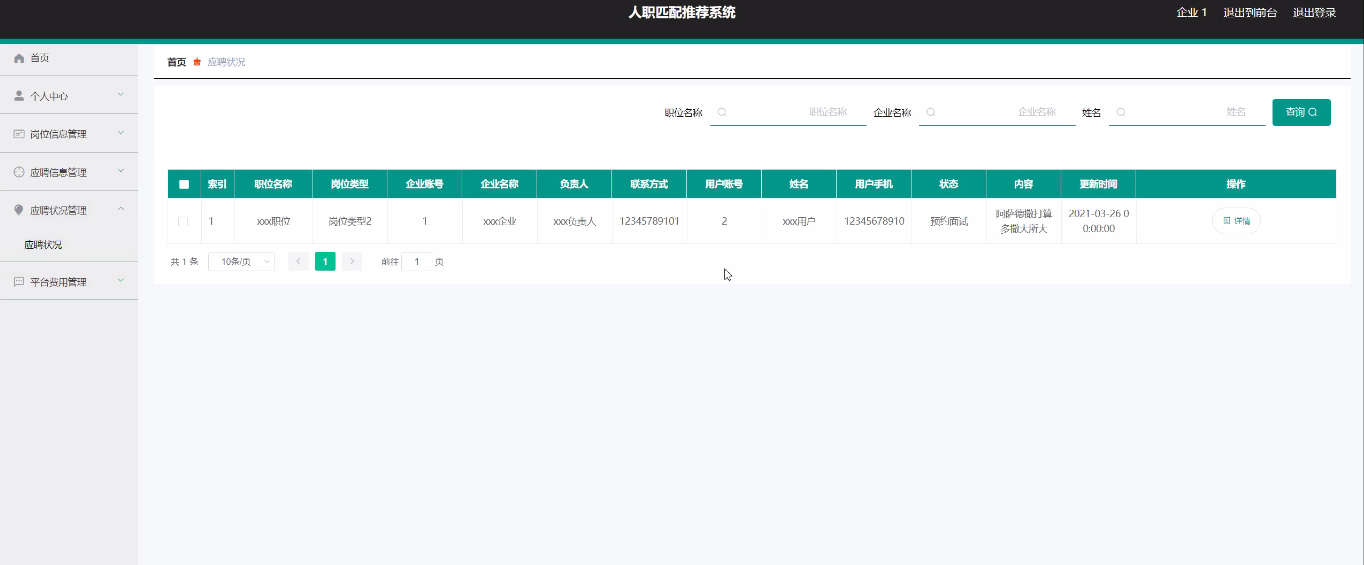Viewport: 1364px width, 565px height.
Task: Click the red home icon in breadcrumb
Action: [197, 62]
